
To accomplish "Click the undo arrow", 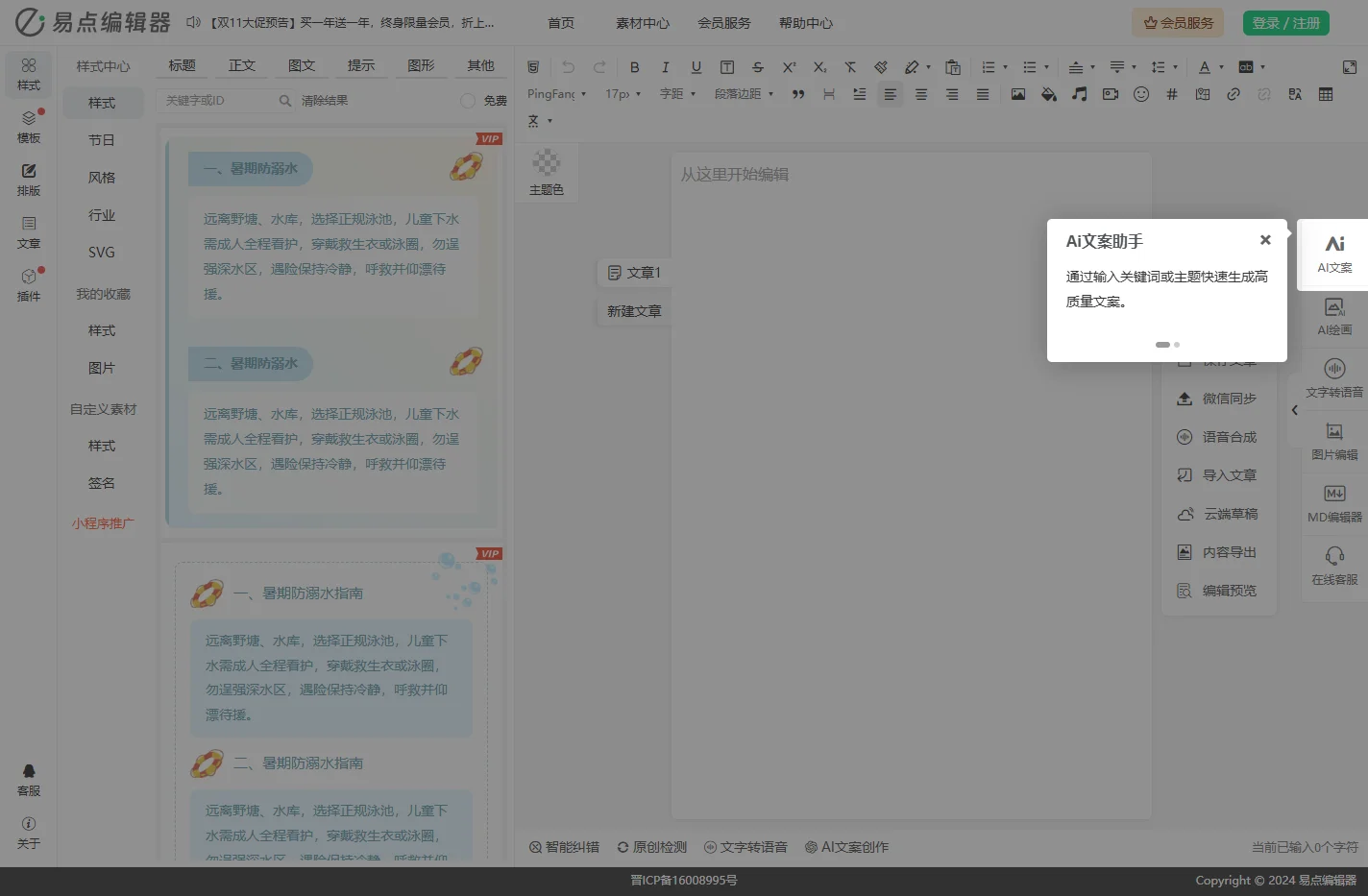I will click(x=568, y=67).
